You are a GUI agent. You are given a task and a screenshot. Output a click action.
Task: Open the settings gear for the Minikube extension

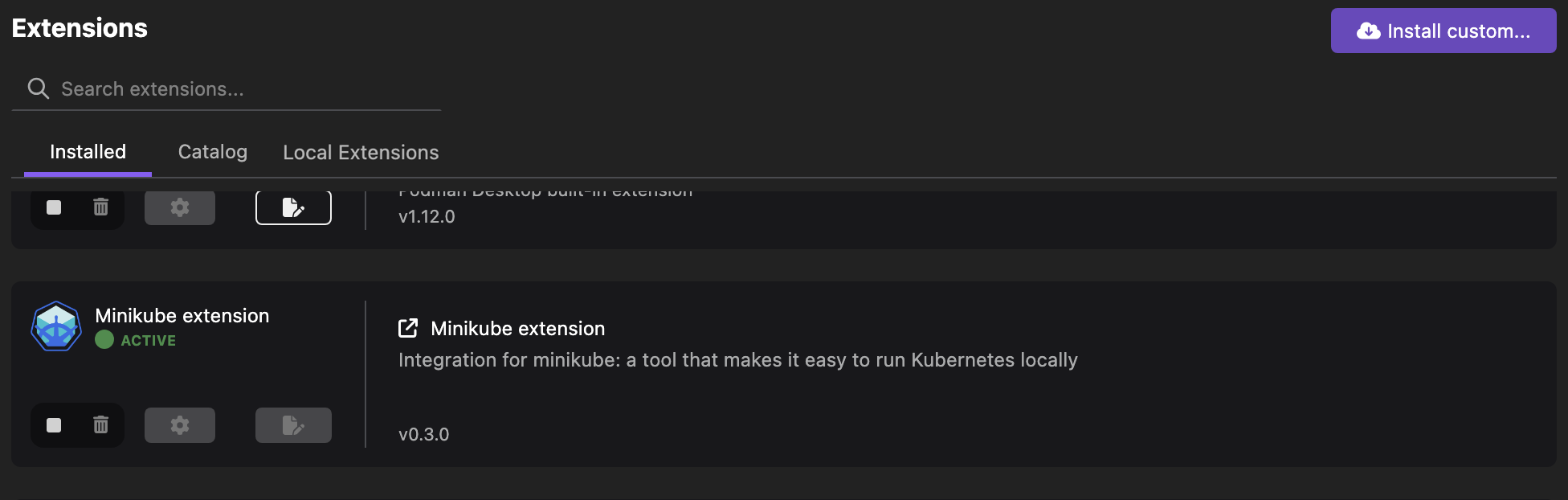(179, 425)
